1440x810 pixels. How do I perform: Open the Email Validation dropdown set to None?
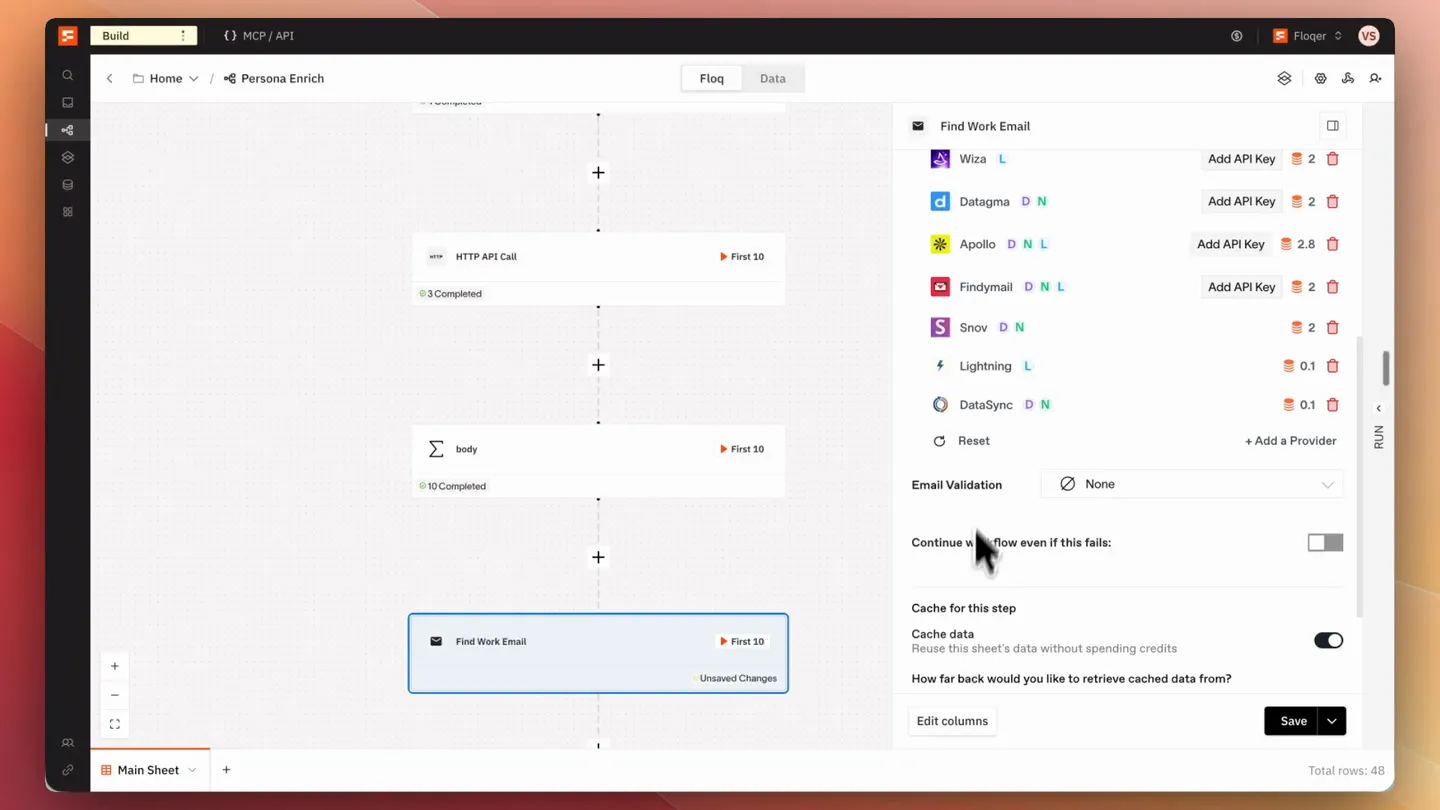point(1192,484)
